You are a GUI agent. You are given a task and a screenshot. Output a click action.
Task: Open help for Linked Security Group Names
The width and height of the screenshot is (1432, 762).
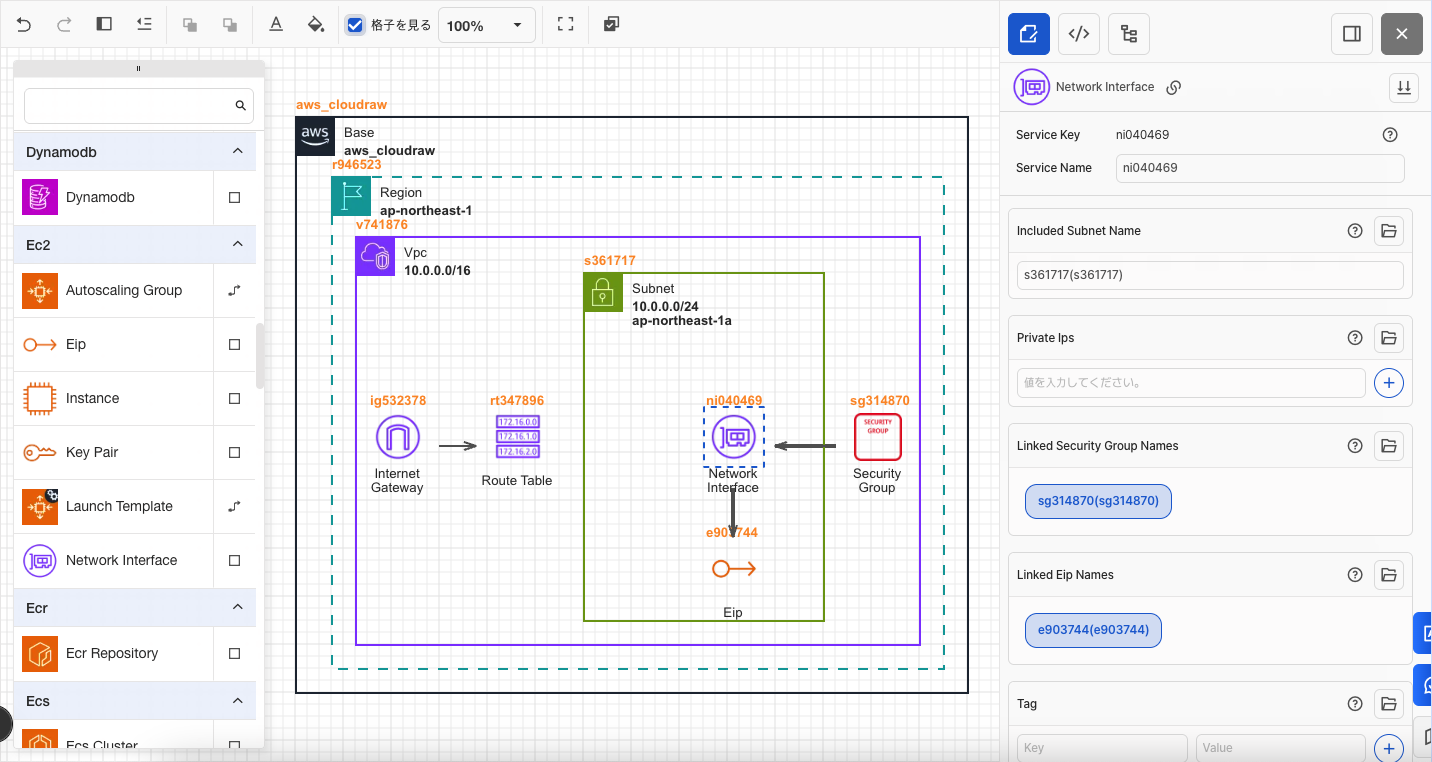1355,446
